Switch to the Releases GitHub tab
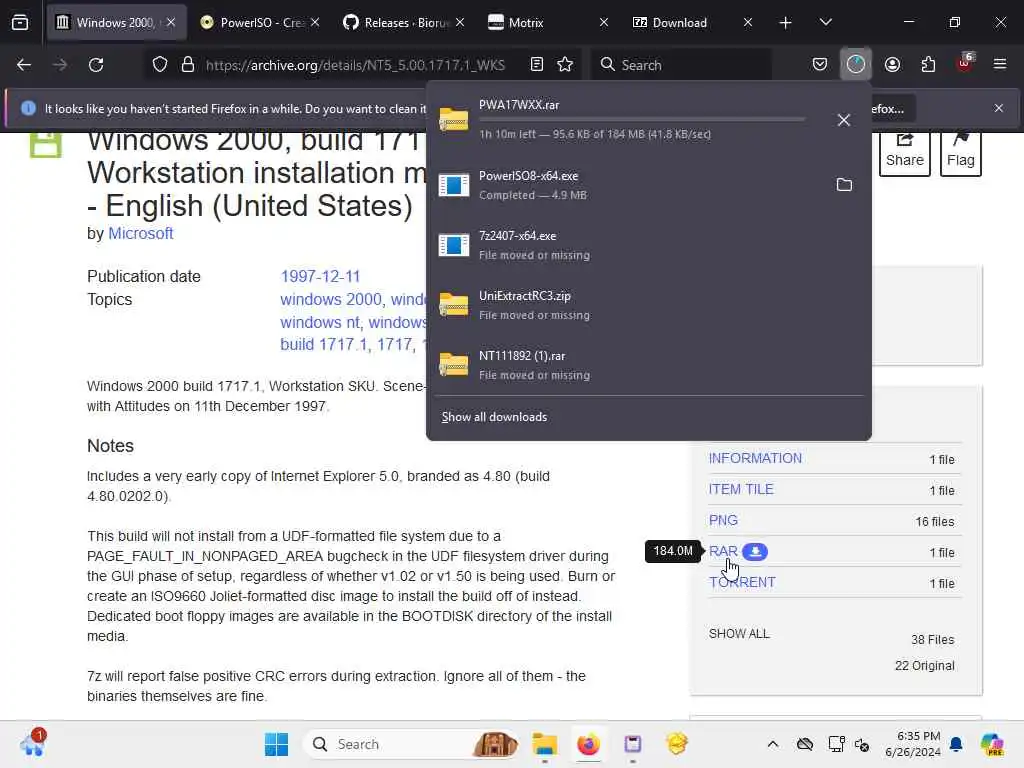Screen dimensions: 1024x768 tap(404, 23)
